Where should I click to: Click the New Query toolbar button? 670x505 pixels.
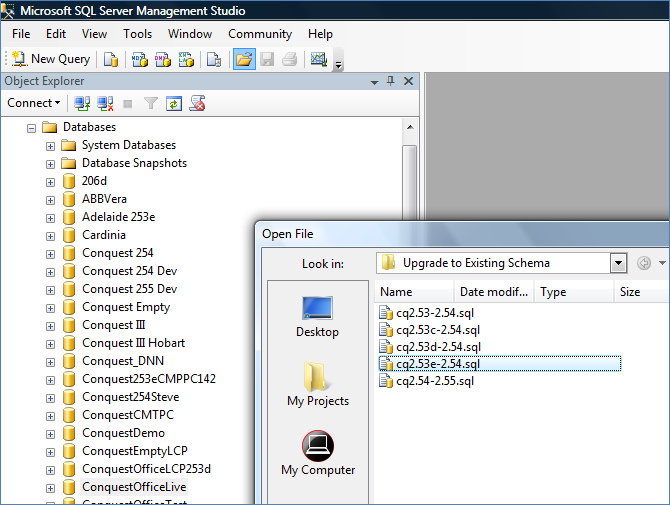pyautogui.click(x=51, y=59)
